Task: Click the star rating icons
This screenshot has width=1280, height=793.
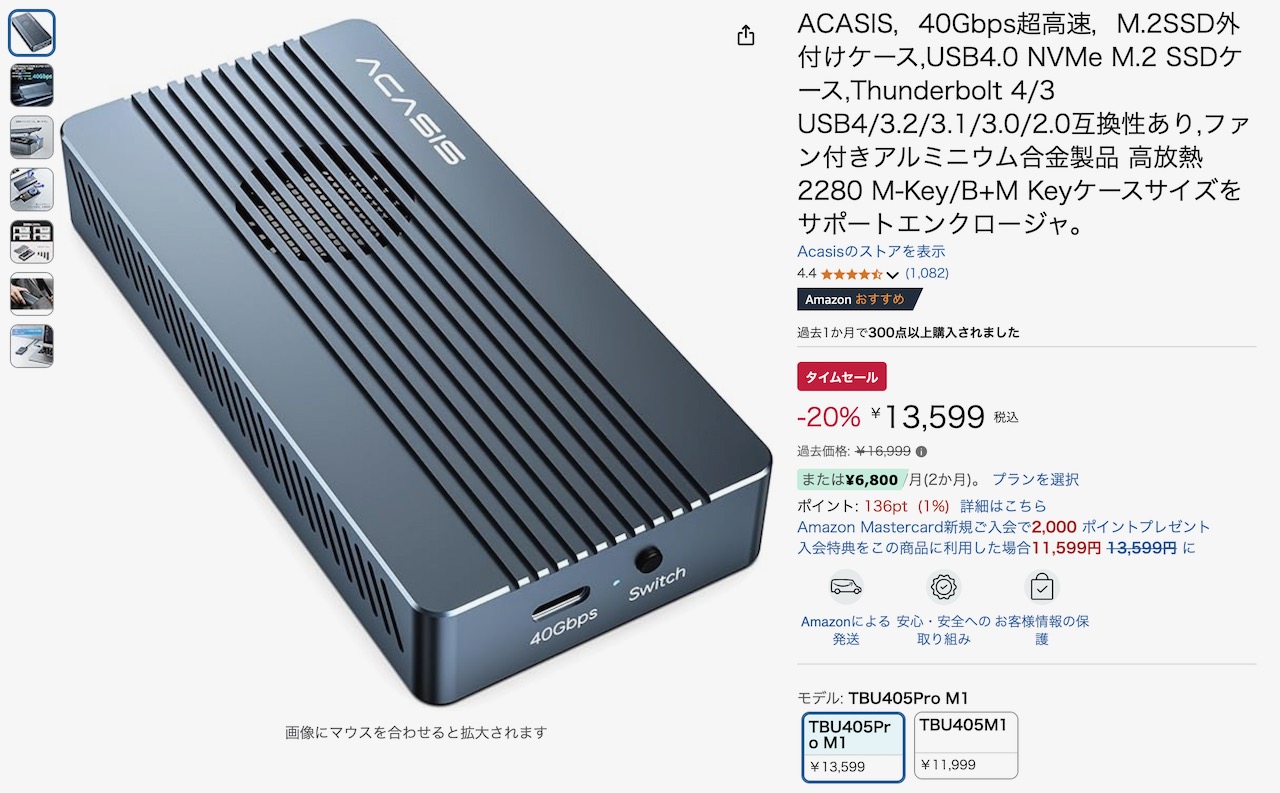Action: (851, 273)
